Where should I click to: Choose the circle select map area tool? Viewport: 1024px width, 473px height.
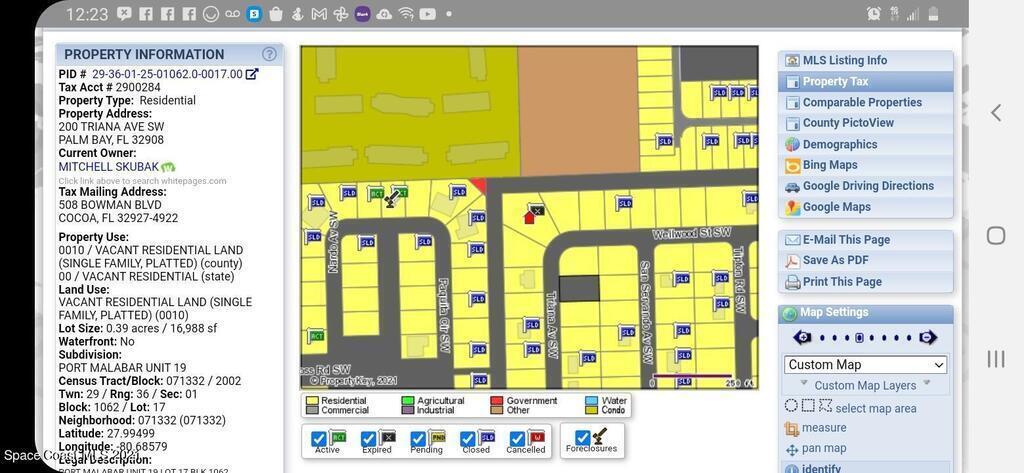pos(791,406)
